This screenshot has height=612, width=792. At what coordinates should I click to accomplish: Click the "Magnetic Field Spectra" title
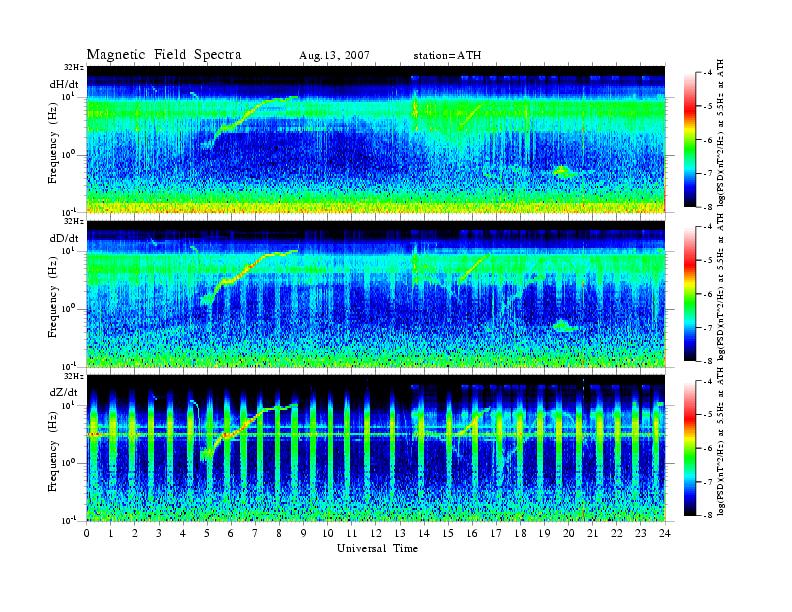(x=164, y=55)
